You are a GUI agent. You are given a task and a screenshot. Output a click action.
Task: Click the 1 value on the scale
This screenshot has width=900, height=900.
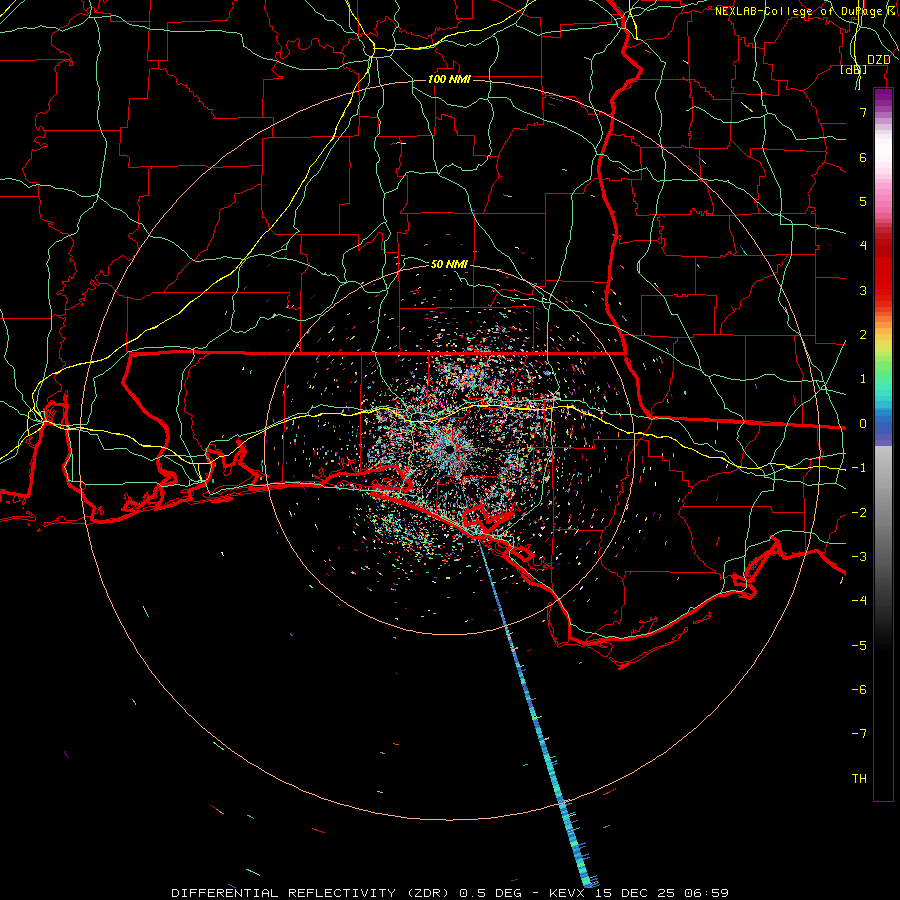click(x=863, y=379)
